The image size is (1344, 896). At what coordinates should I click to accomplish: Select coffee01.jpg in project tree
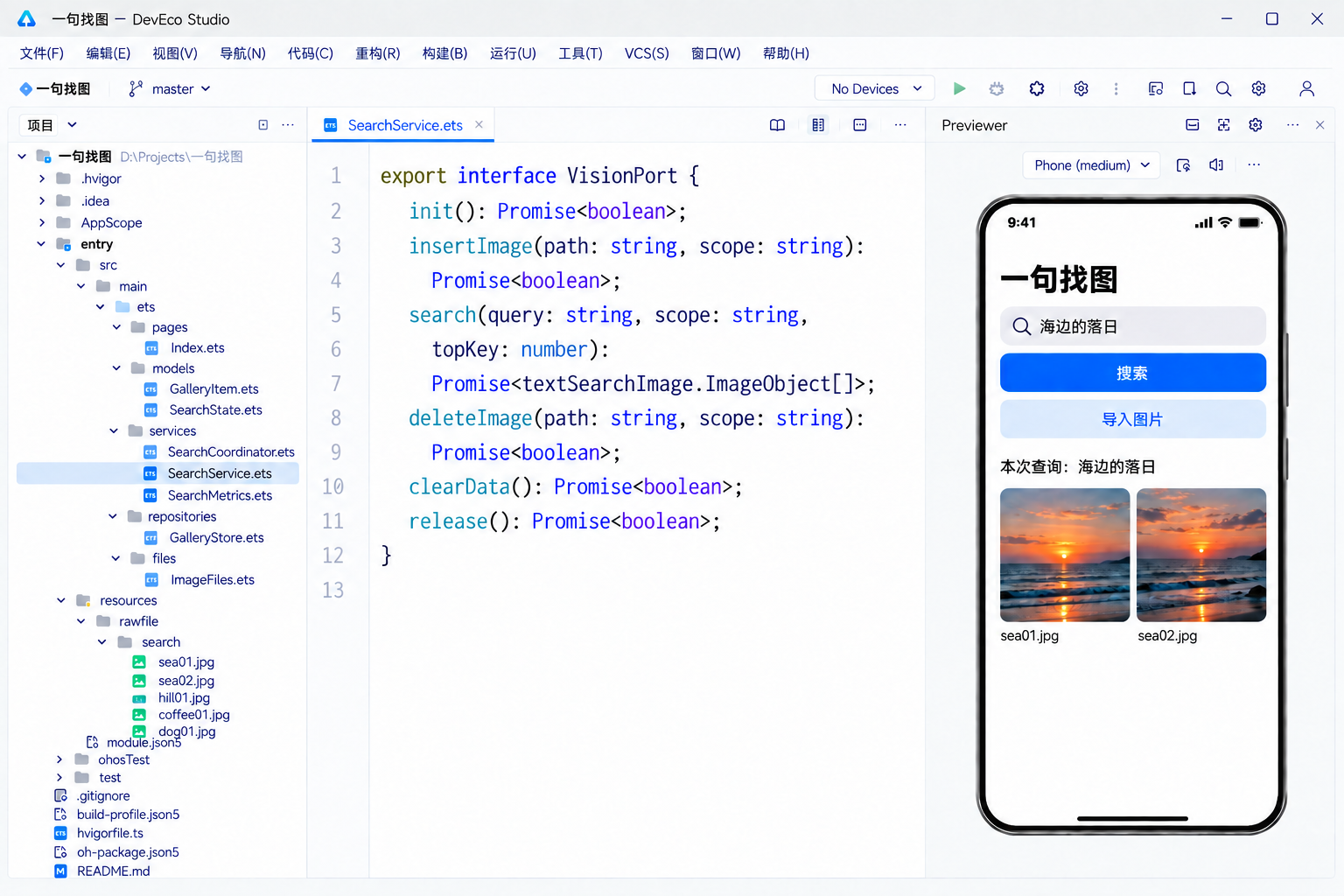click(x=193, y=715)
